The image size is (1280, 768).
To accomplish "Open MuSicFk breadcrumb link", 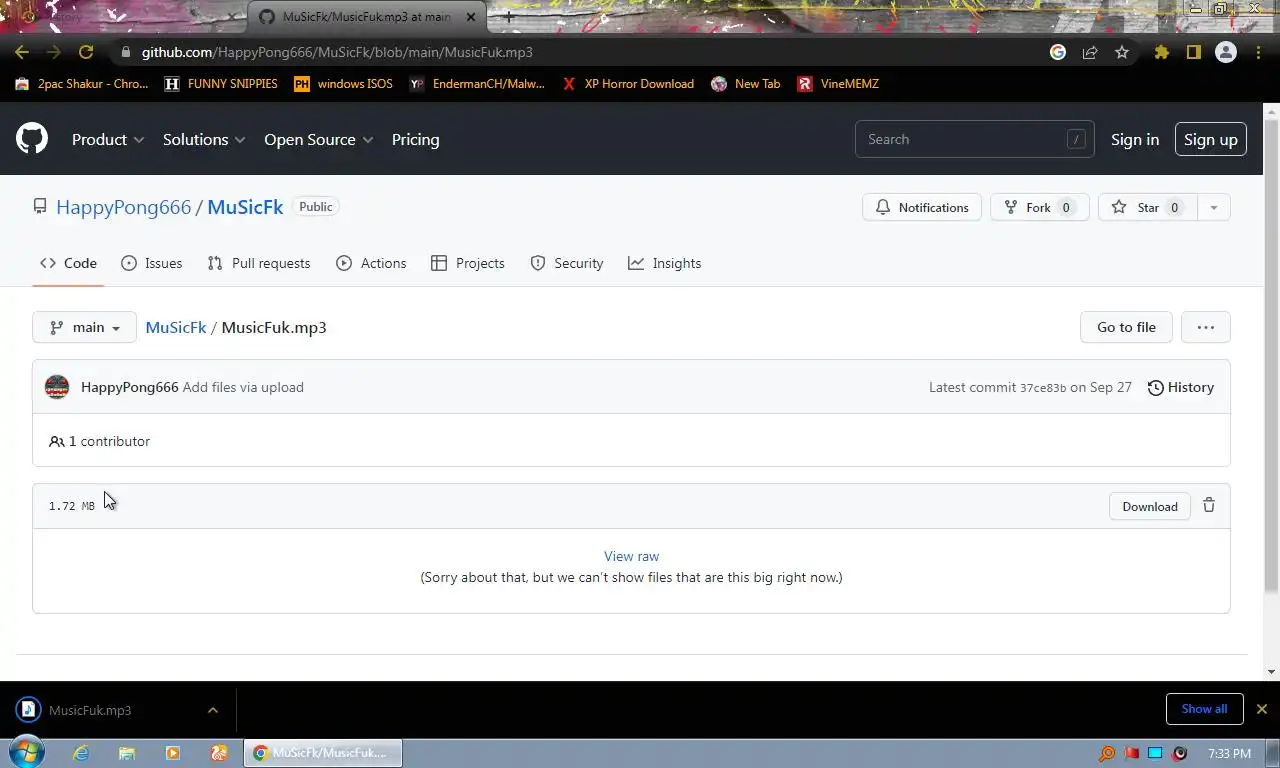I will click(176, 327).
